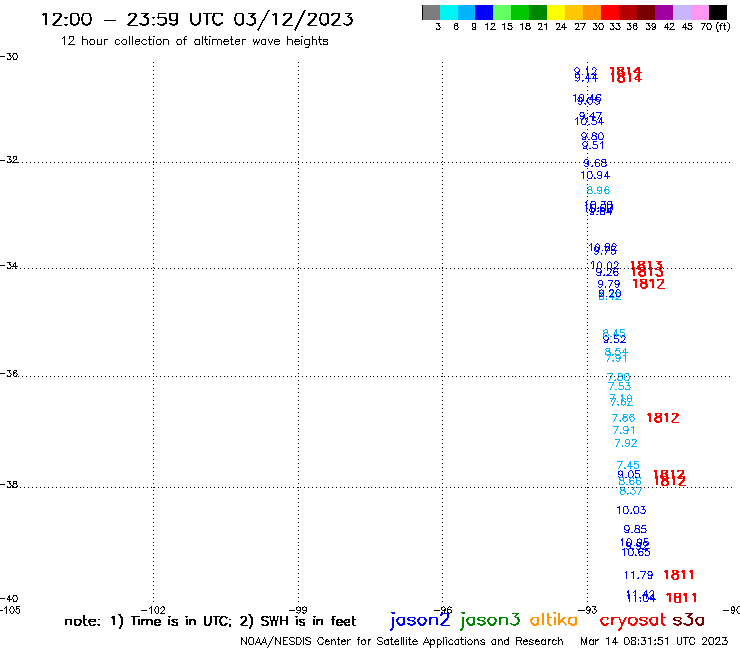Click the wave height value 9.85
740x650 pixels.
coord(635,529)
